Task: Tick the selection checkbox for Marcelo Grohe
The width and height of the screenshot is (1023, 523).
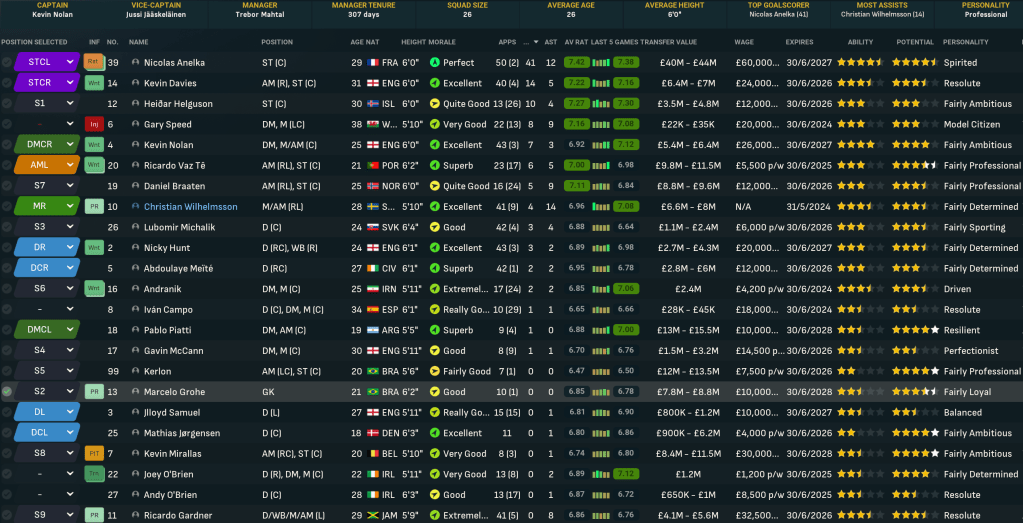Action: (x=7, y=392)
